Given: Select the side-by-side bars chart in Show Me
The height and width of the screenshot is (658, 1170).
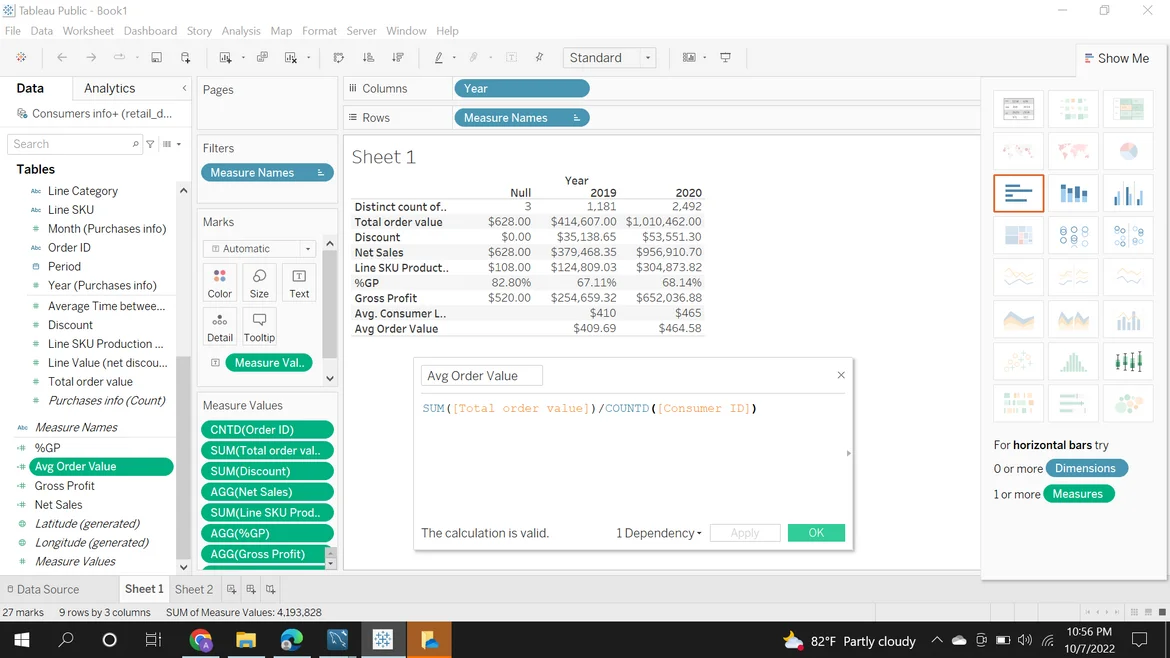Looking at the screenshot, I should coord(1128,194).
